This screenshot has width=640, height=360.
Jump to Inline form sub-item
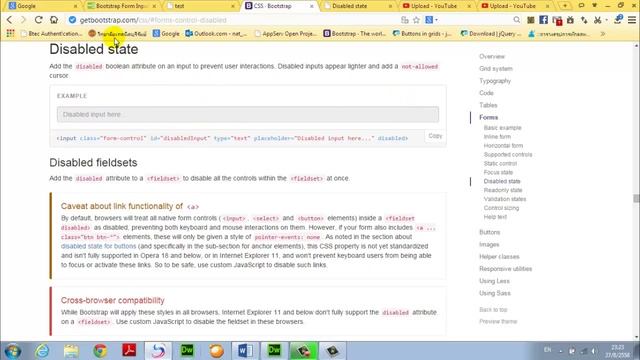[497, 137]
